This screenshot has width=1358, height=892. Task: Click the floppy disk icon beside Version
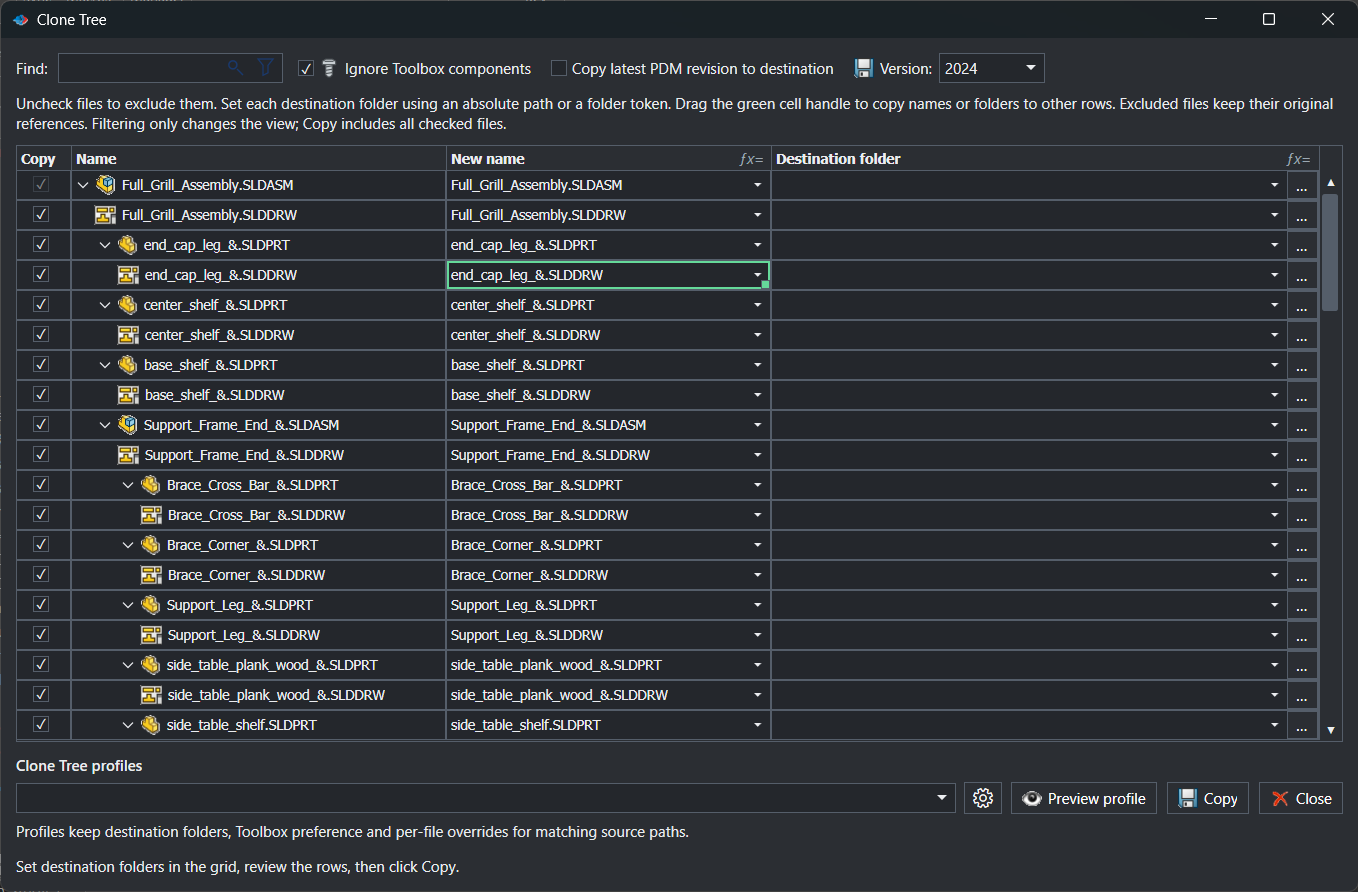click(864, 68)
